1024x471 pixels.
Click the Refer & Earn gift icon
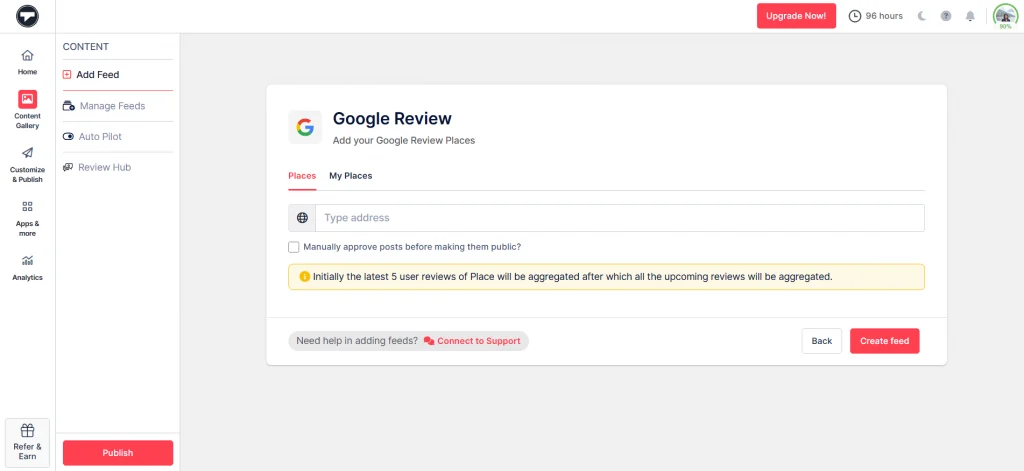(27, 430)
